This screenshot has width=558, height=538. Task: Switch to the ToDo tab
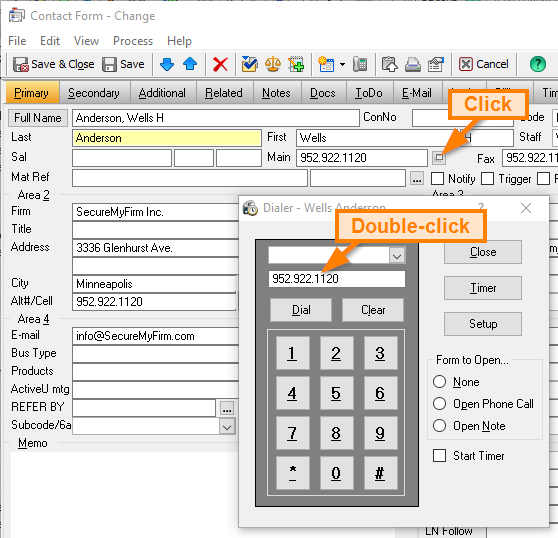pos(369,93)
